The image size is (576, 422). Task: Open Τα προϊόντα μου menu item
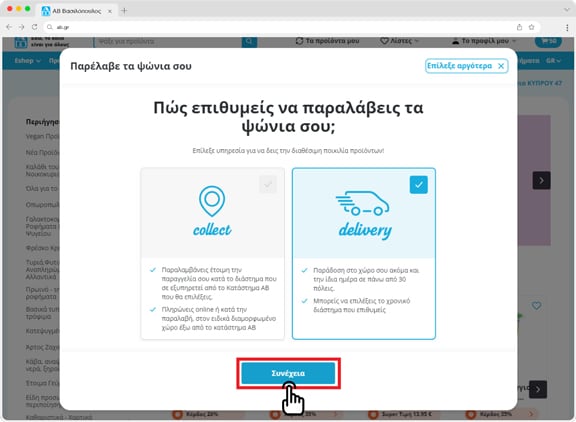[x=327, y=41]
